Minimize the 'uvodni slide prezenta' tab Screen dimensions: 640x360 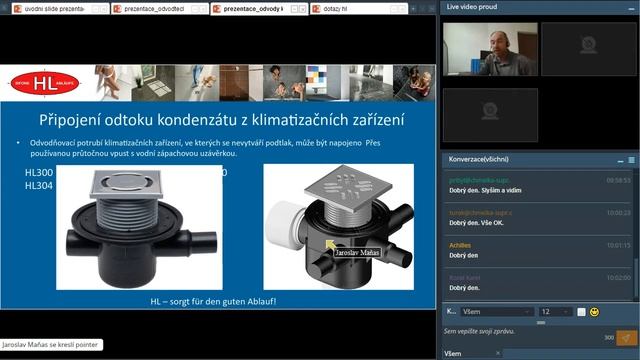pos(96,9)
